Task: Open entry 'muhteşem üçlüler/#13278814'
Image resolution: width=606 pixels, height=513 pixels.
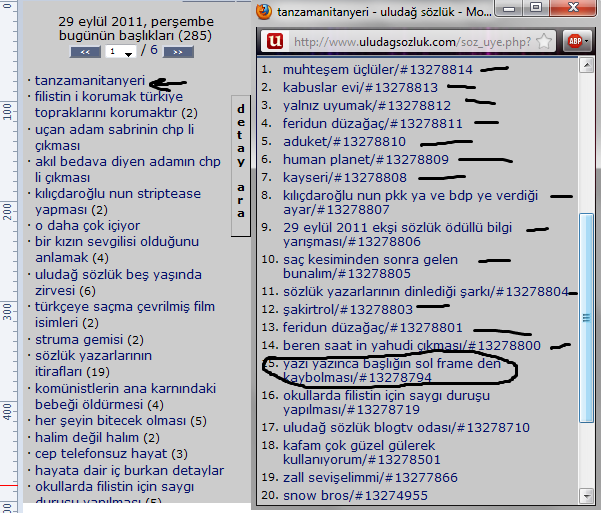Action: (x=378, y=70)
